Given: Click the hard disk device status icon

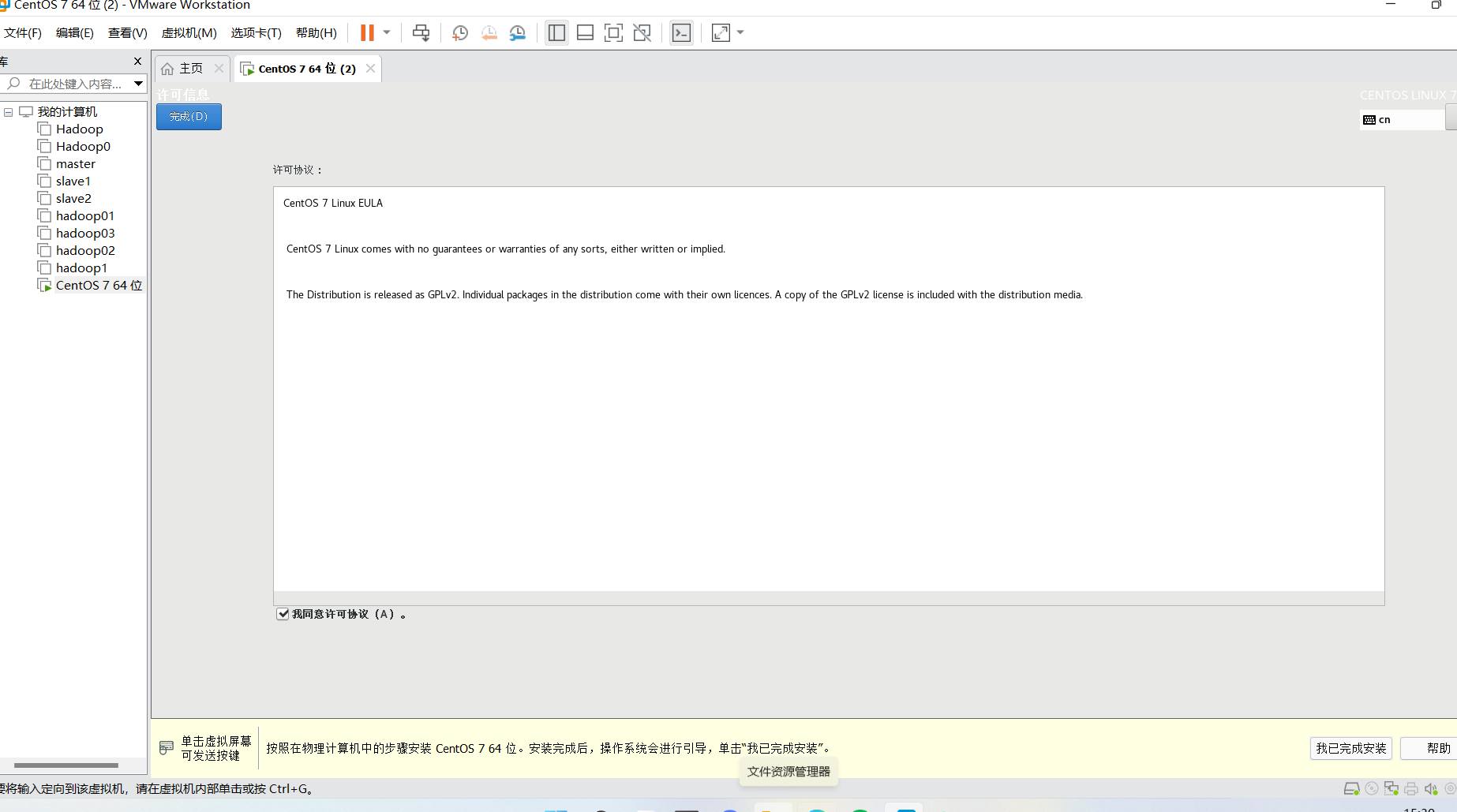Looking at the screenshot, I should click(1352, 788).
